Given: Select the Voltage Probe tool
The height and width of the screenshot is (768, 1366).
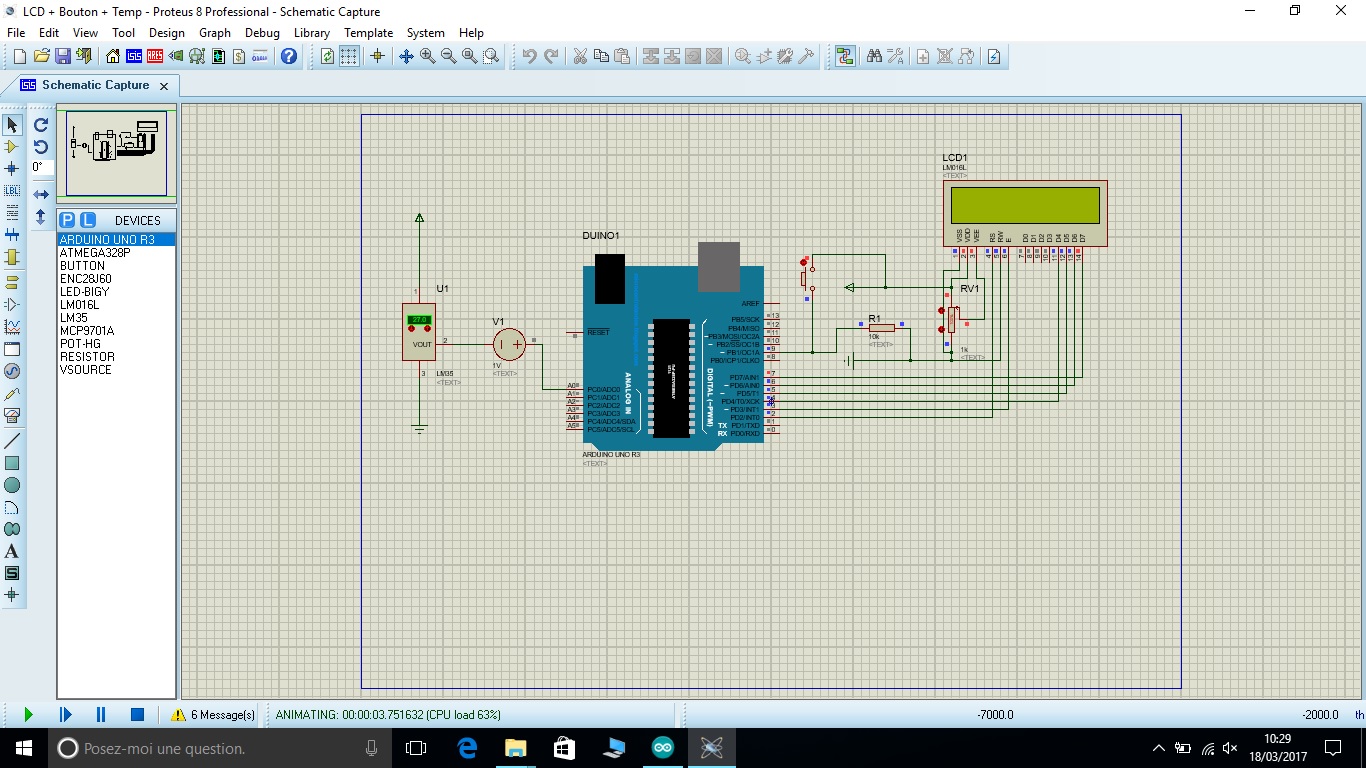Looking at the screenshot, I should tap(12, 394).
